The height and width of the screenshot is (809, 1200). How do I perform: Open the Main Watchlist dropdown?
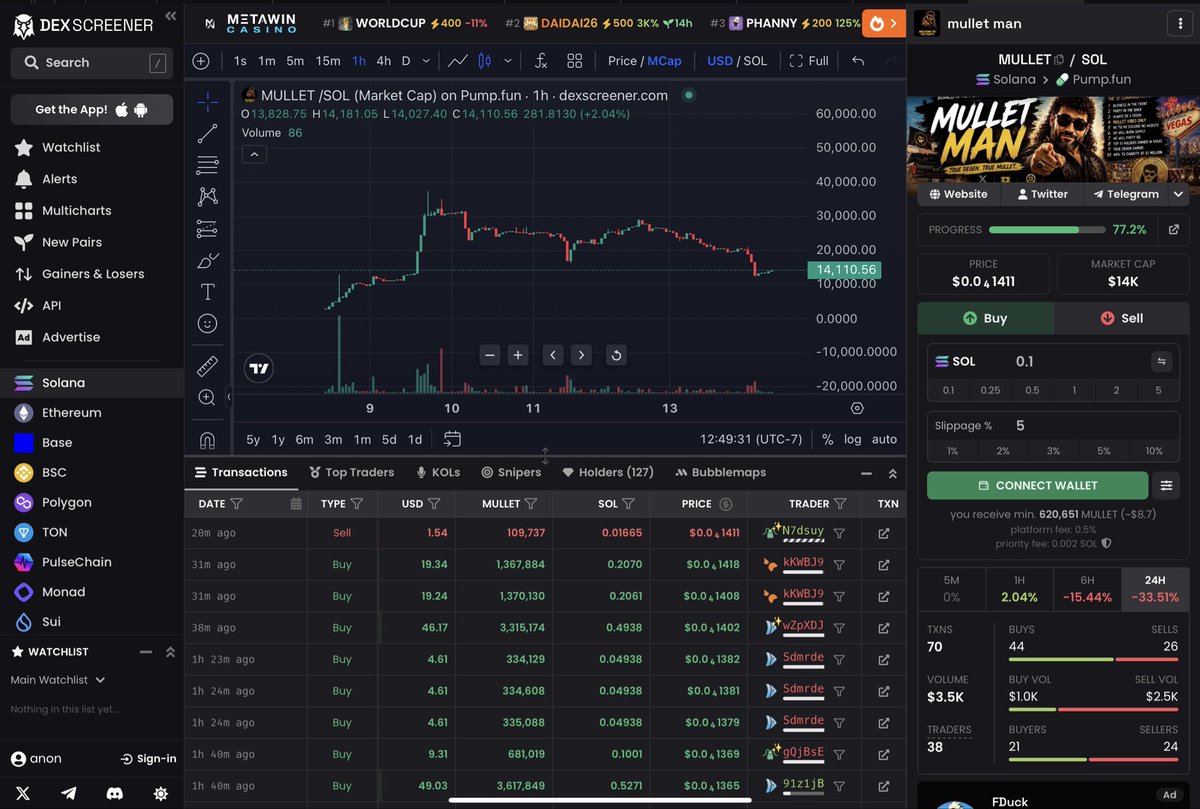click(x=58, y=680)
